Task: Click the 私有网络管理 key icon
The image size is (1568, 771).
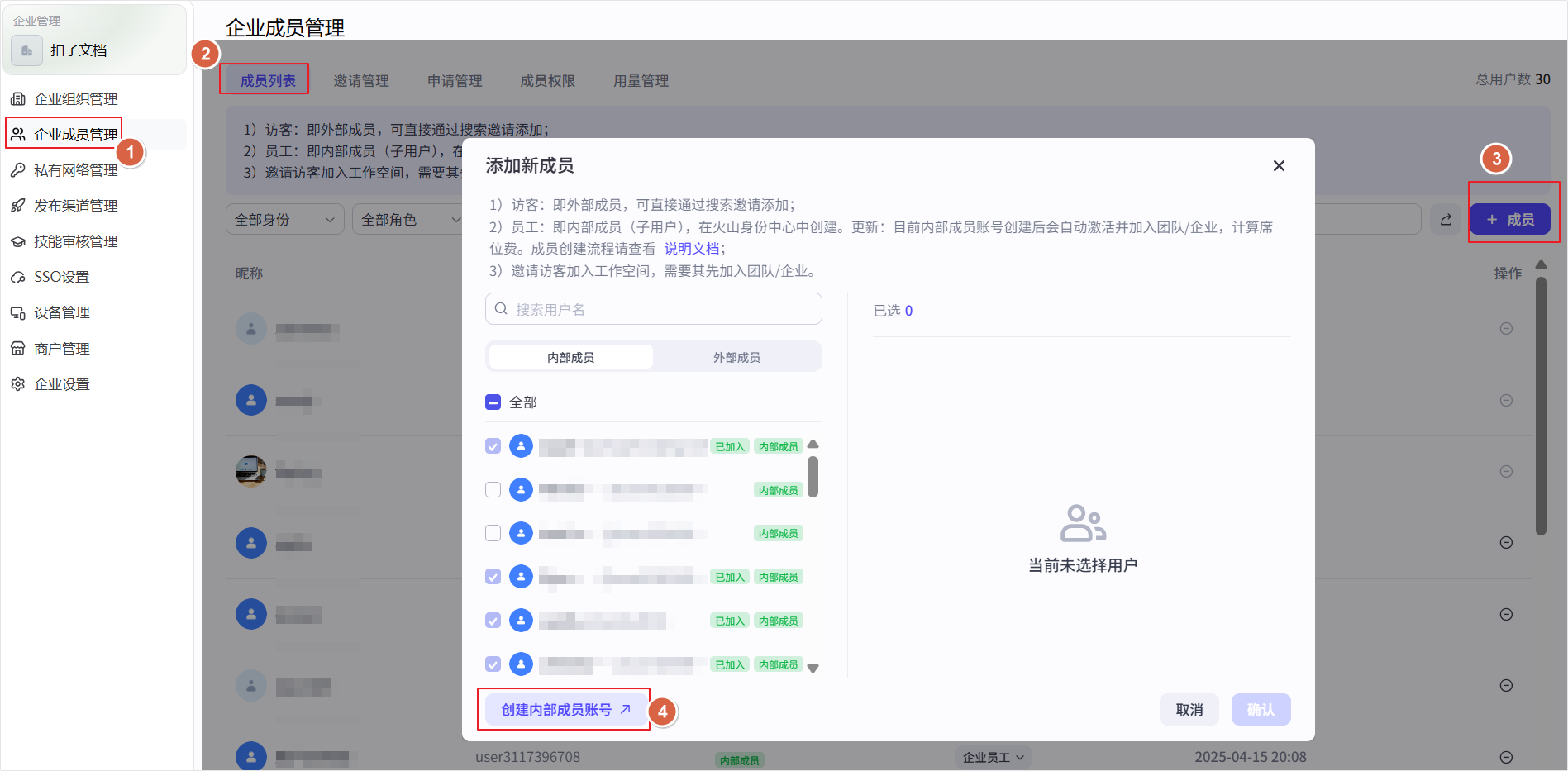Action: click(17, 170)
